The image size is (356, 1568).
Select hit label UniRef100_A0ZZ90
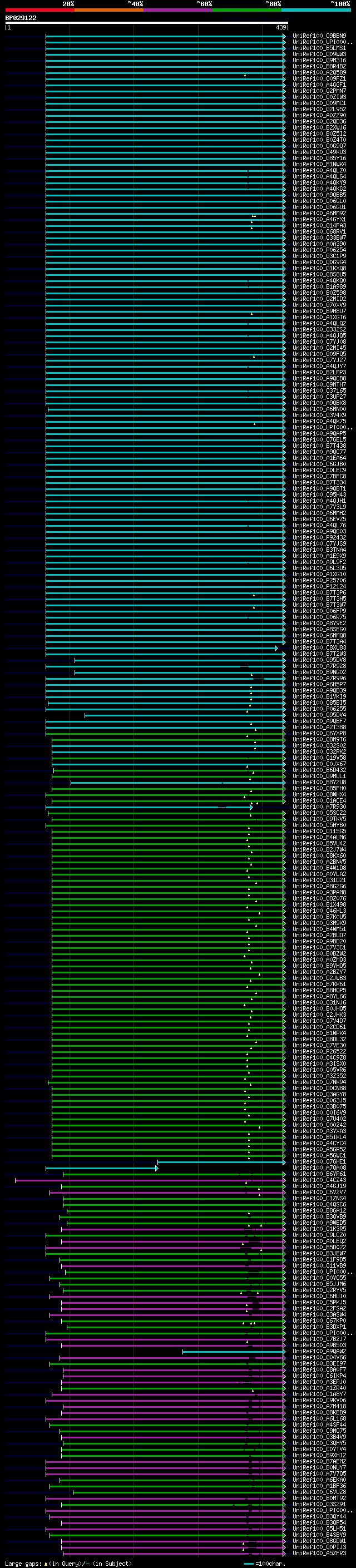[x=319, y=115]
